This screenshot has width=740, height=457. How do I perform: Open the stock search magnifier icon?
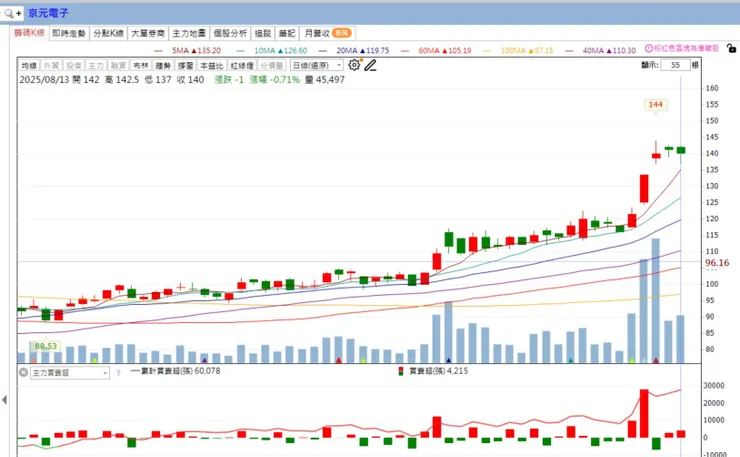[9, 13]
